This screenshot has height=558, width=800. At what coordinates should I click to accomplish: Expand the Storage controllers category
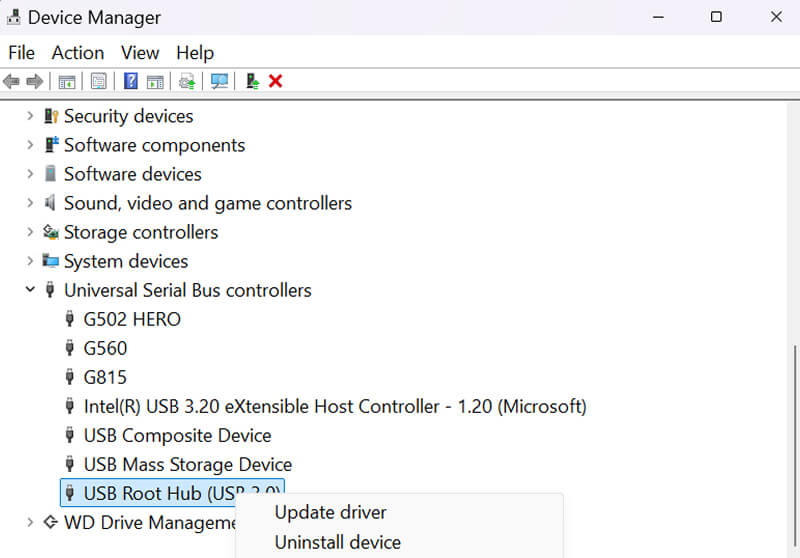pyautogui.click(x=30, y=232)
